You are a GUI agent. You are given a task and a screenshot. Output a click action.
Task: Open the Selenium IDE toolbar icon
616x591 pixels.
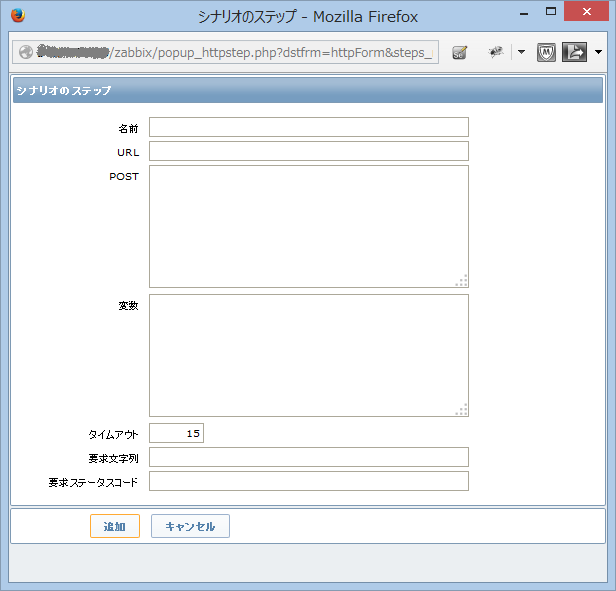pos(459,52)
